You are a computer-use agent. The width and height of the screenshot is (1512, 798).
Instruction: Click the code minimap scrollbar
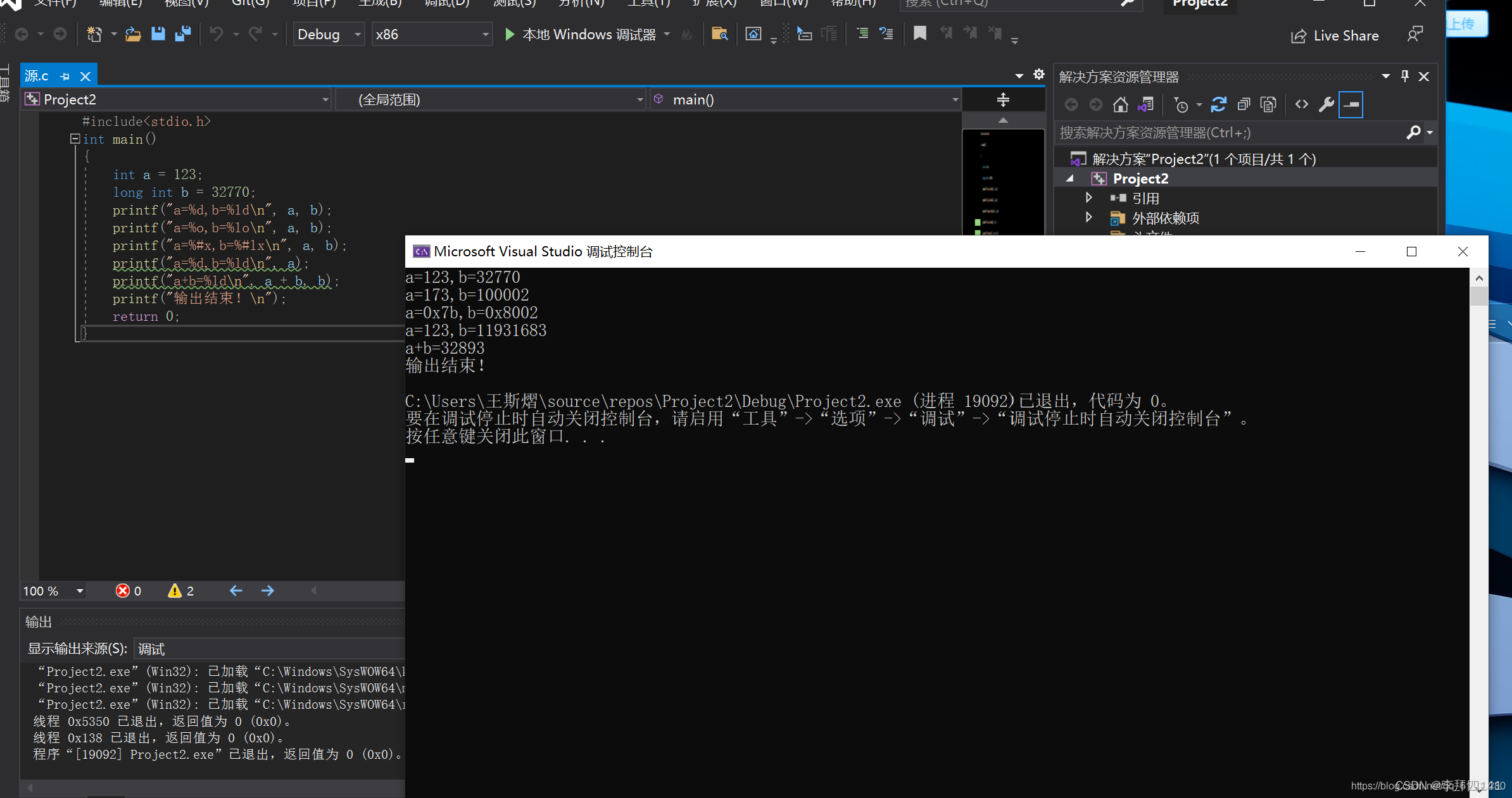1003,182
